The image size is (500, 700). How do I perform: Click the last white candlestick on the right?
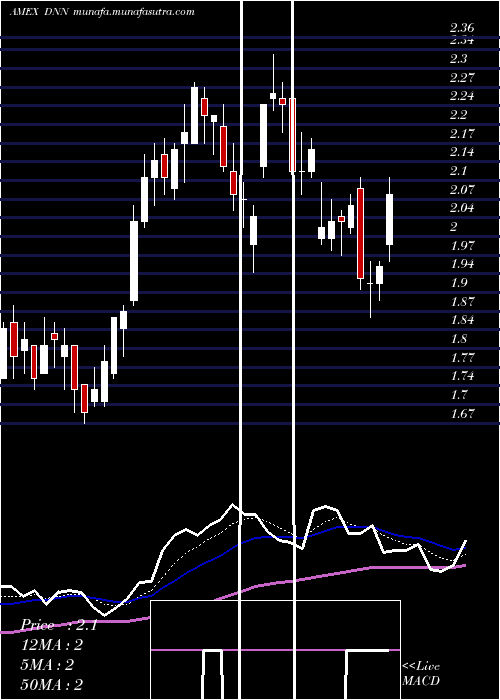pos(389,219)
